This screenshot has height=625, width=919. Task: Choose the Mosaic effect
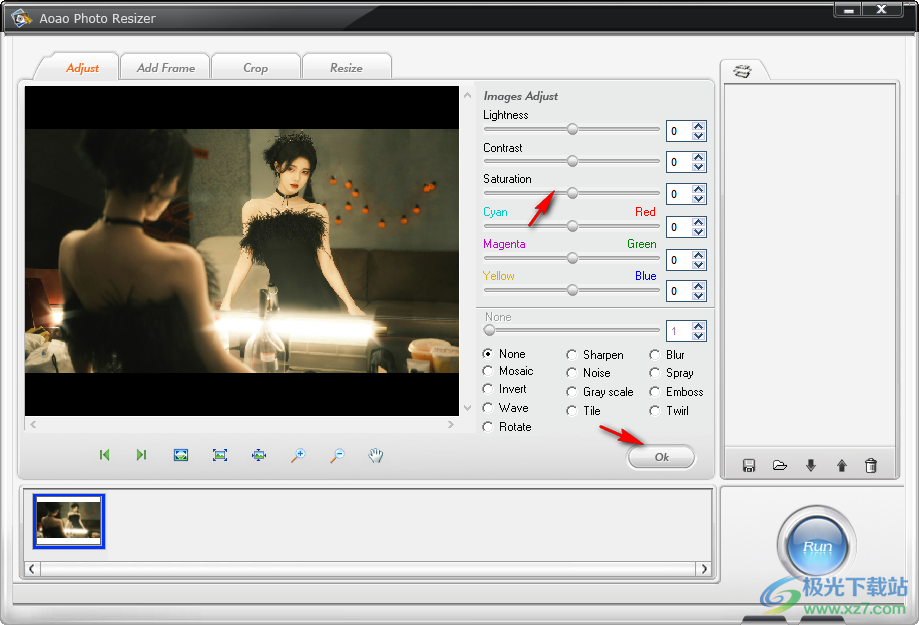tap(490, 371)
